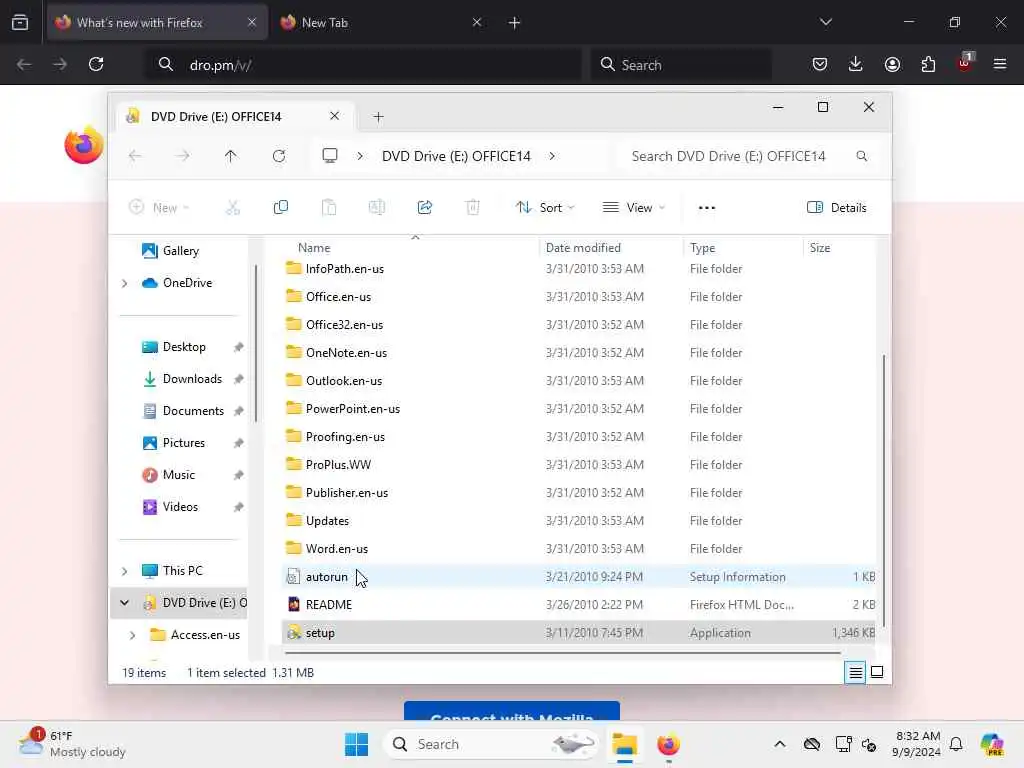Open a new Firefox tab with plus
This screenshot has width=1024, height=768.
coord(515,23)
